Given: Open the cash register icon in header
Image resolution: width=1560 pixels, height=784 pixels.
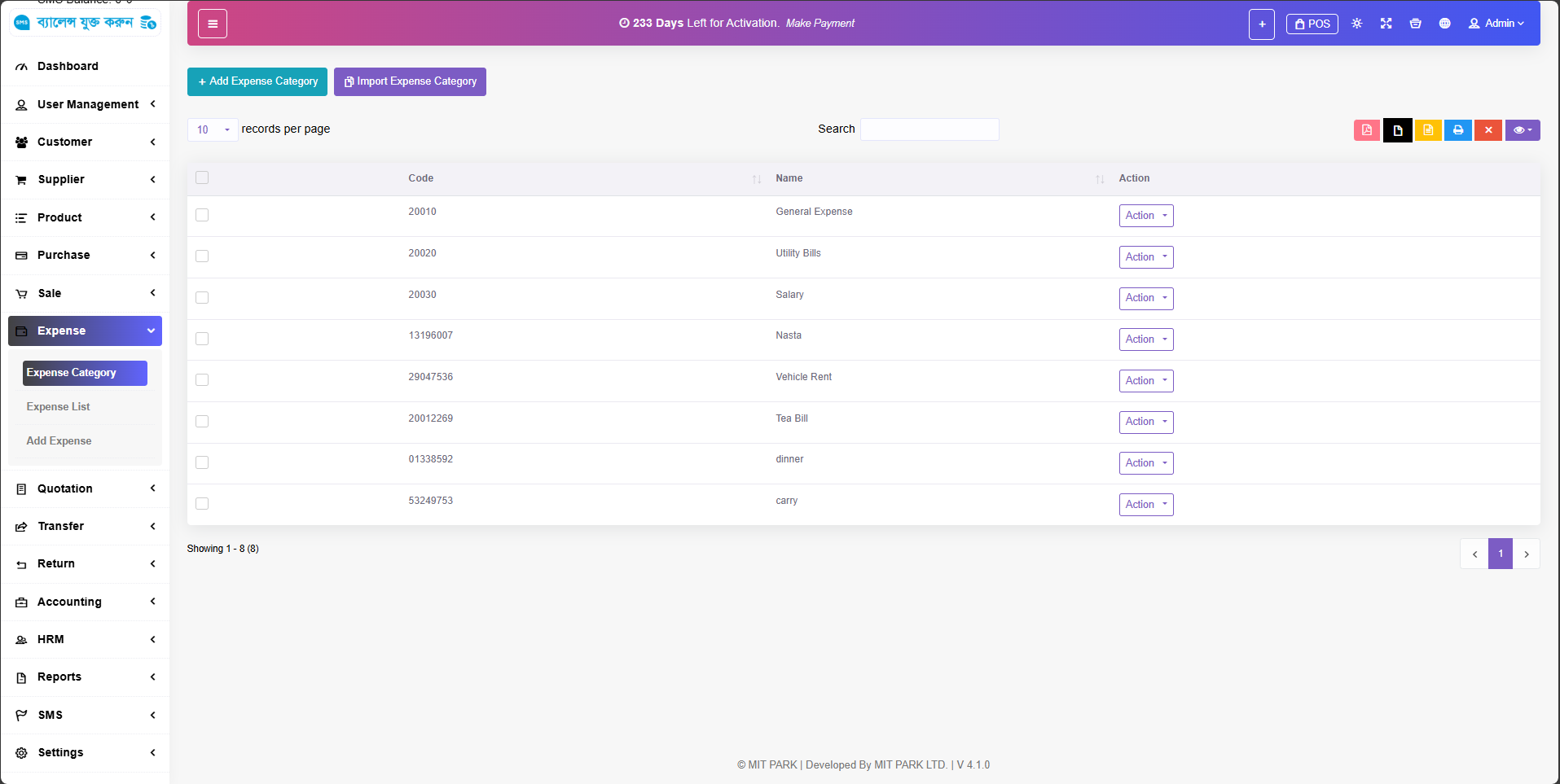Looking at the screenshot, I should pyautogui.click(x=1415, y=24).
